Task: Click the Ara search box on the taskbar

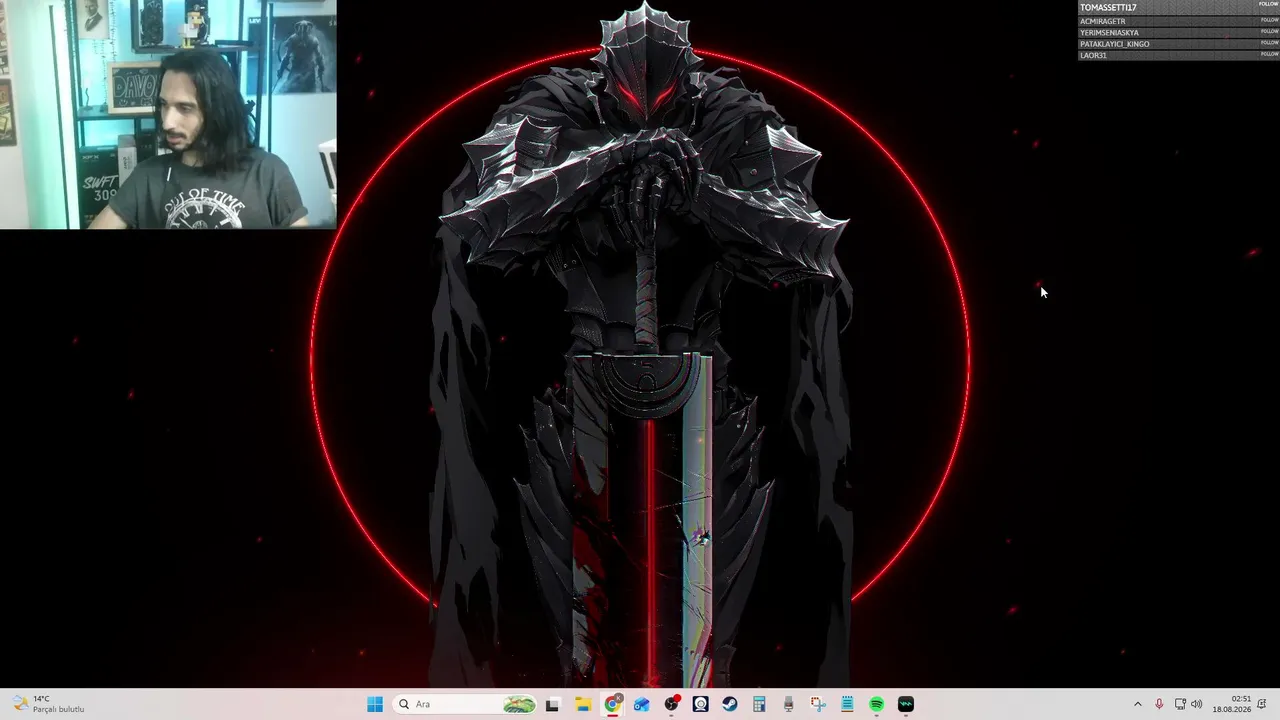Action: coord(466,704)
